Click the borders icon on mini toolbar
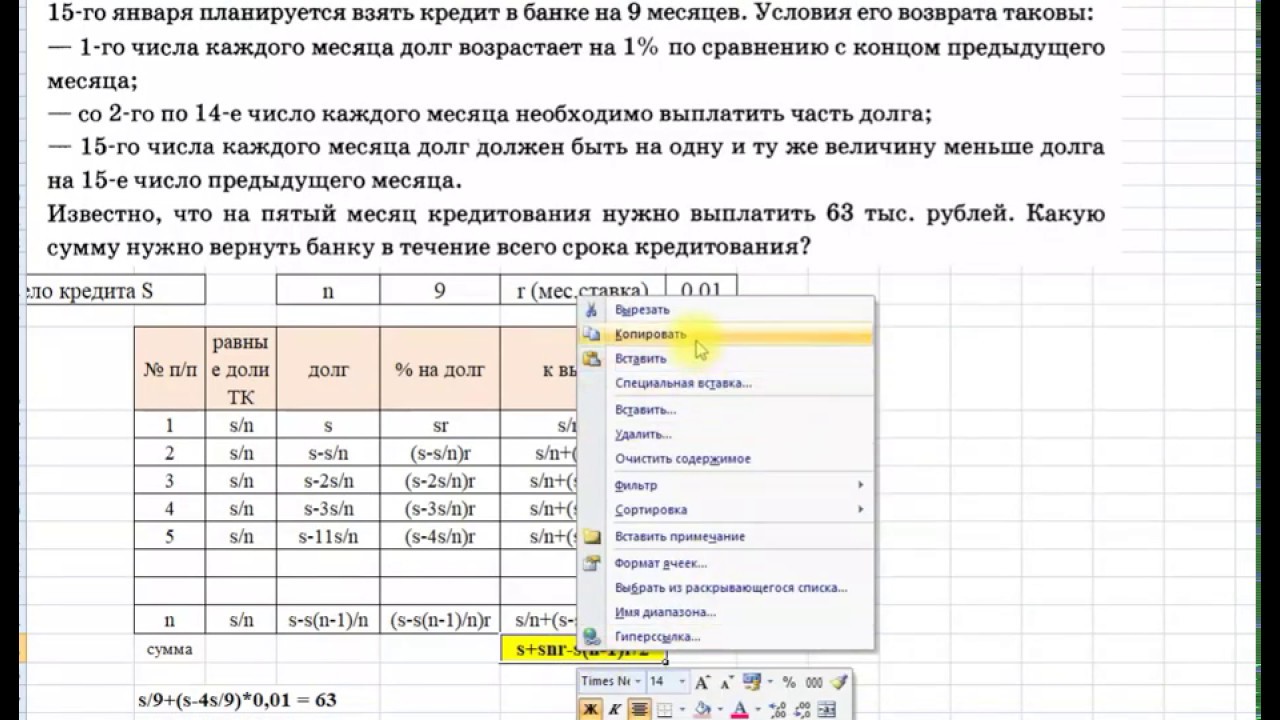Viewport: 1280px width, 720px height. coord(664,709)
